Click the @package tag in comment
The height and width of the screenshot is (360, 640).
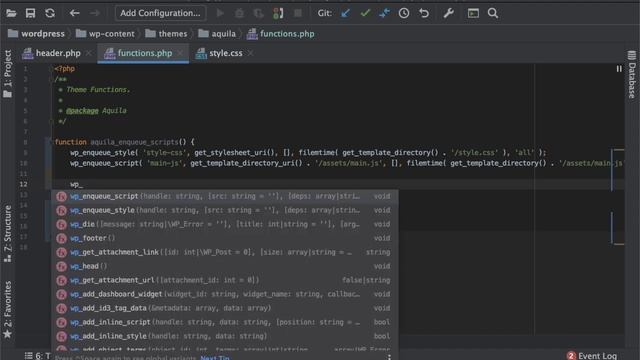pyautogui.click(x=82, y=111)
